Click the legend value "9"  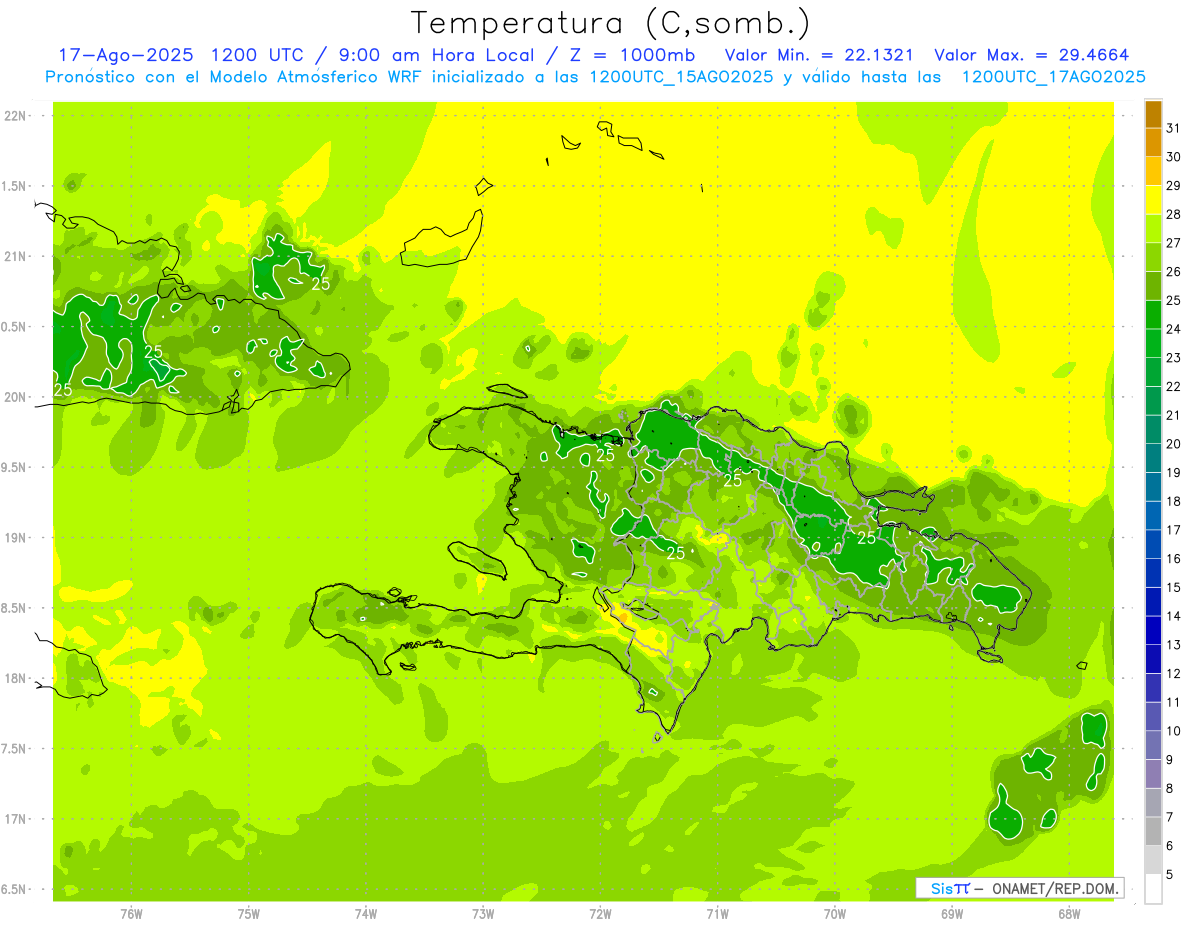1170,760
